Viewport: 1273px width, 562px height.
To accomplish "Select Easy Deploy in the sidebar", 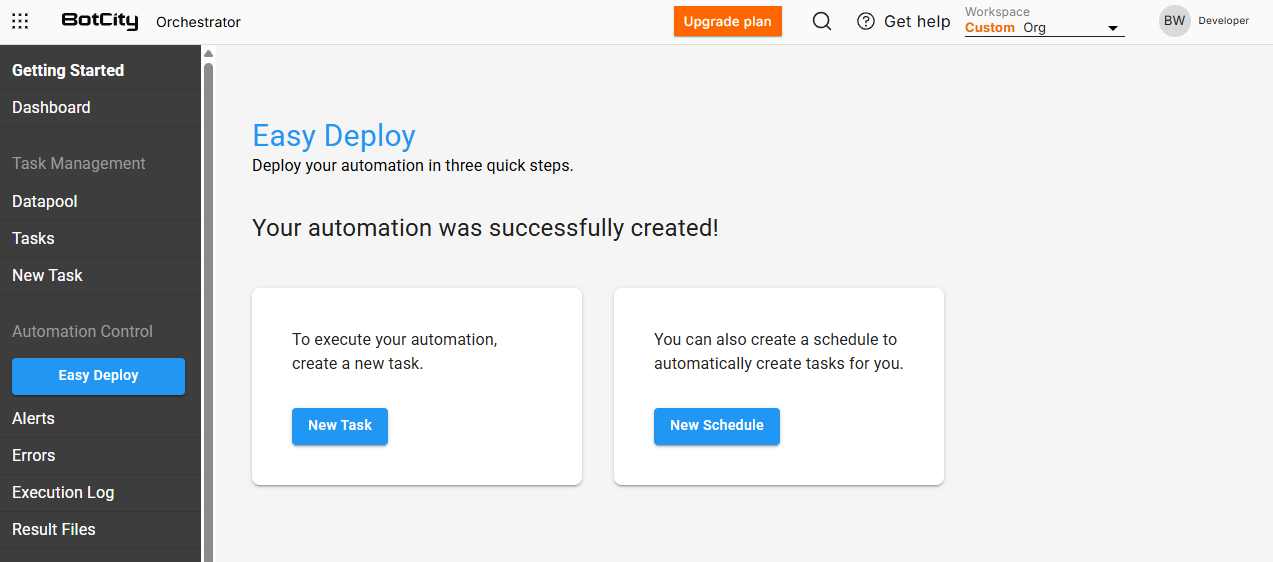I will click(98, 376).
